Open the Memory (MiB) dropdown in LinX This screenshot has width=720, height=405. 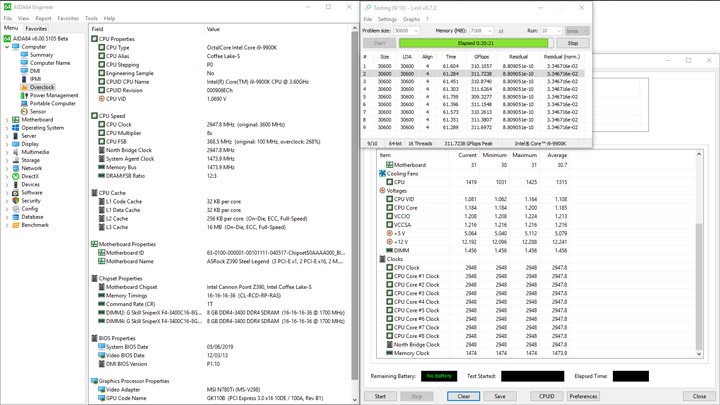click(x=480, y=31)
